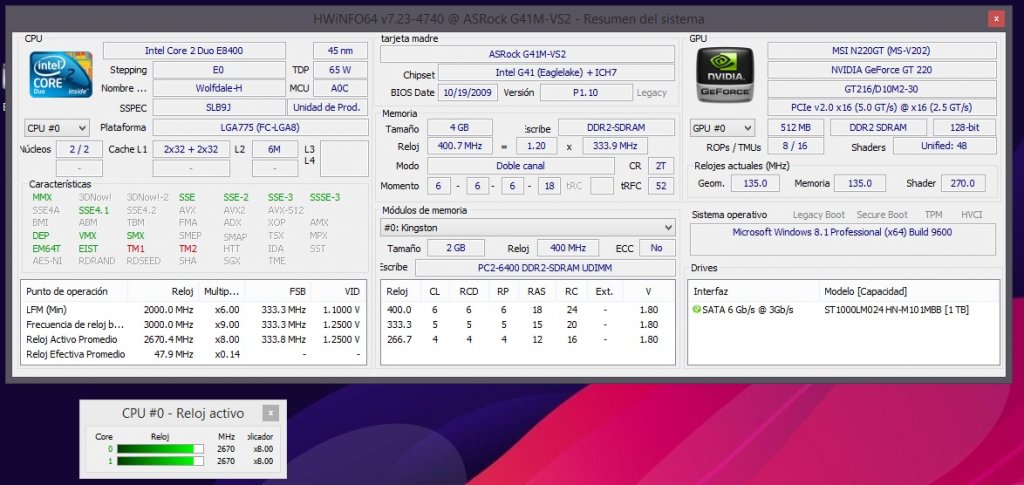Click the NVIDIA GeForce logo

click(x=723, y=75)
